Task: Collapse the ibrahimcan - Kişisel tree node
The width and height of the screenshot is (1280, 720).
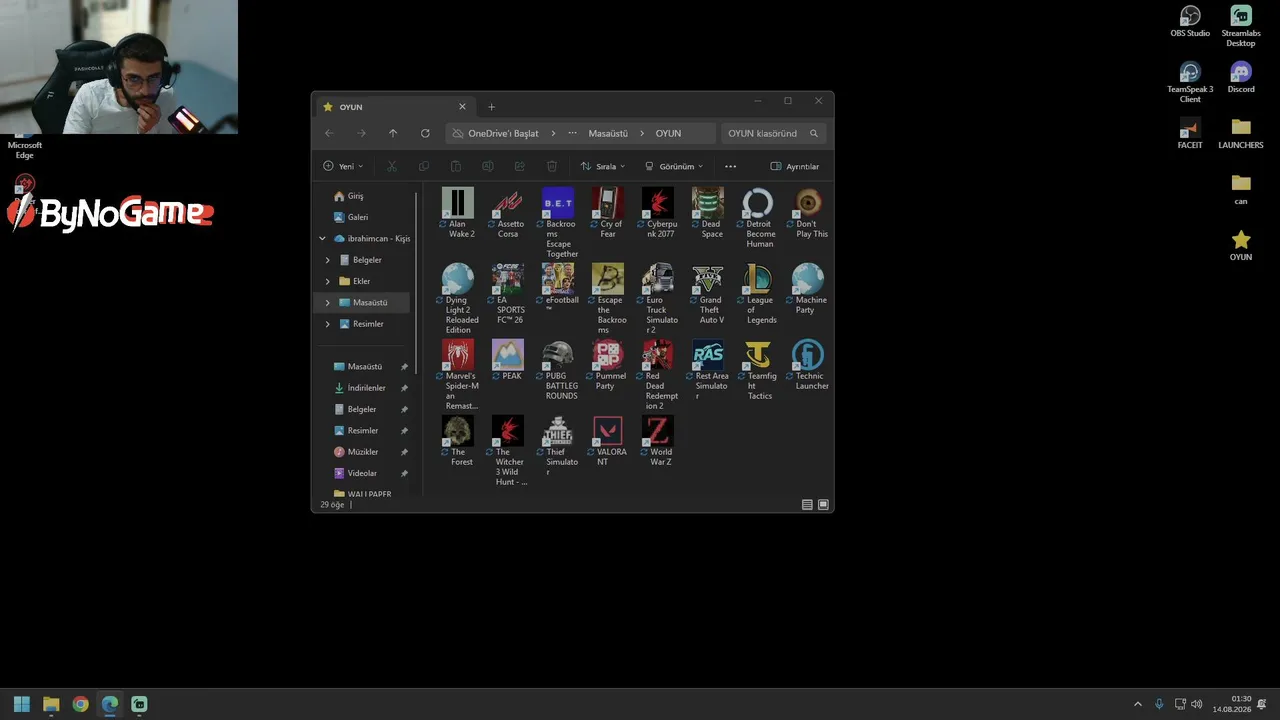Action: pyautogui.click(x=322, y=239)
